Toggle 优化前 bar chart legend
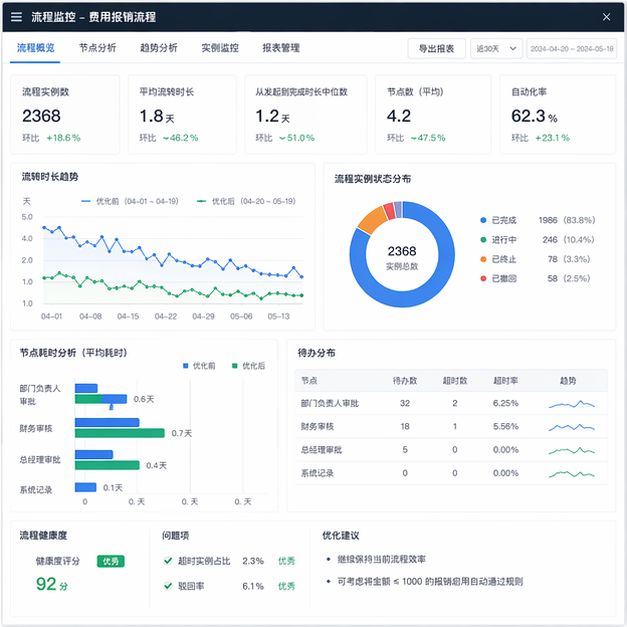The height and width of the screenshot is (627, 627). (199, 366)
